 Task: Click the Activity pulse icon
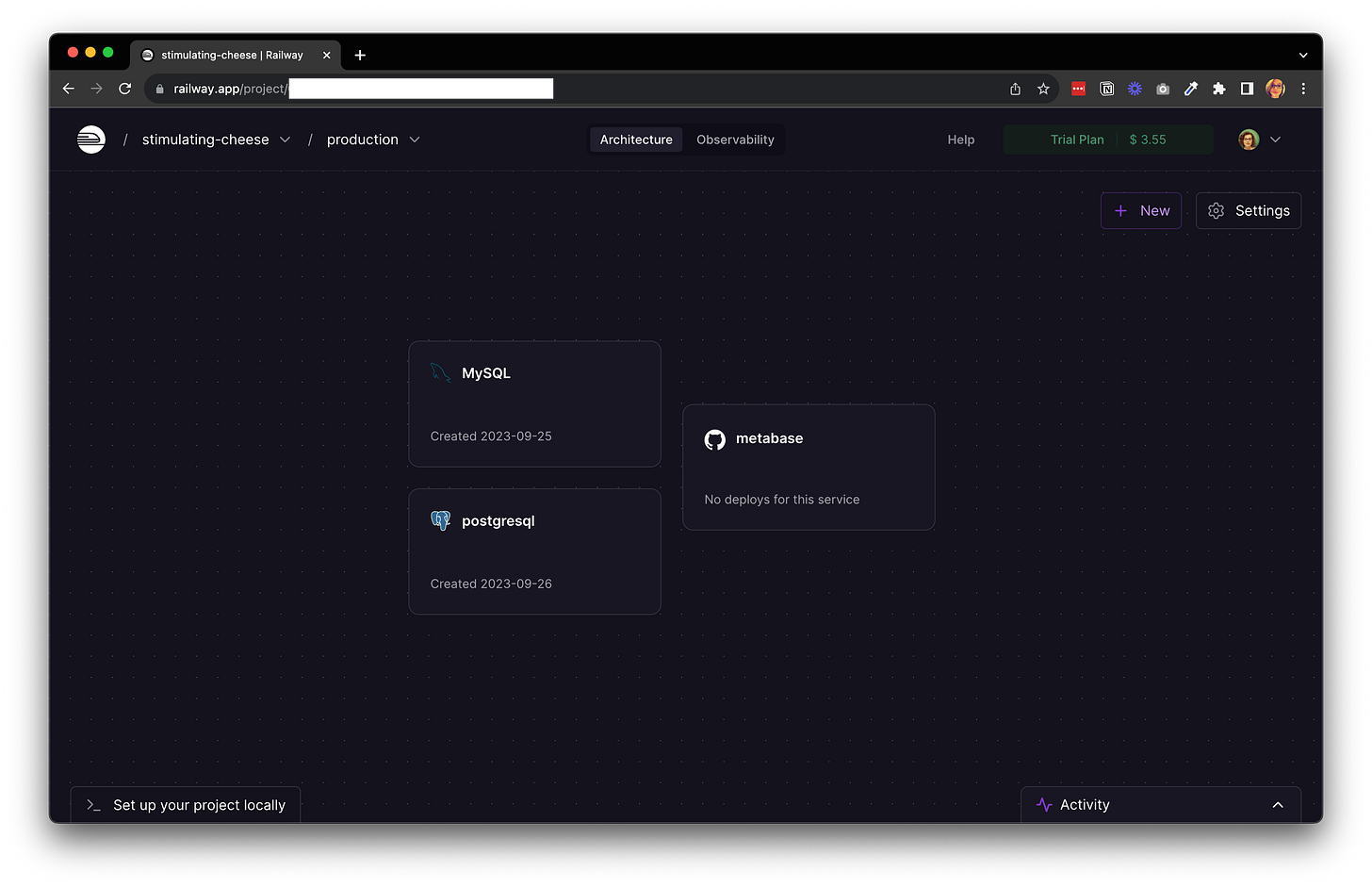click(1044, 805)
